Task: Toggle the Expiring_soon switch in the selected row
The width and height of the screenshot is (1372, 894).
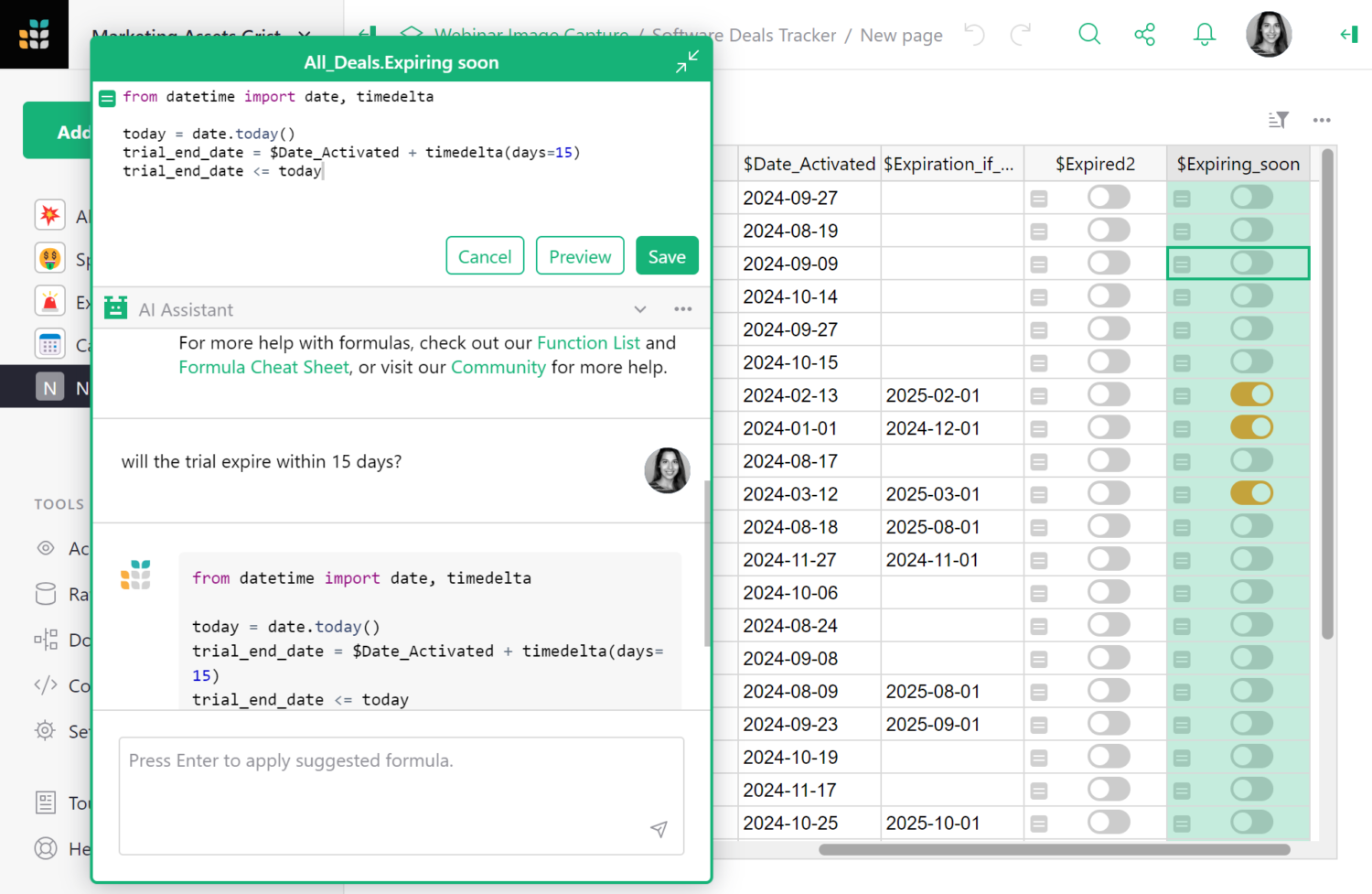Action: 1251,263
